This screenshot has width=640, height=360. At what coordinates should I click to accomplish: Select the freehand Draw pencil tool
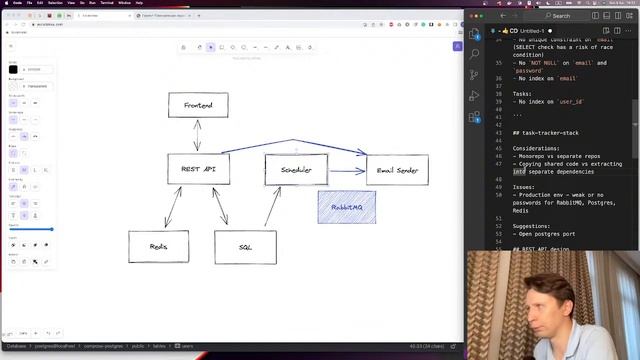tap(277, 47)
